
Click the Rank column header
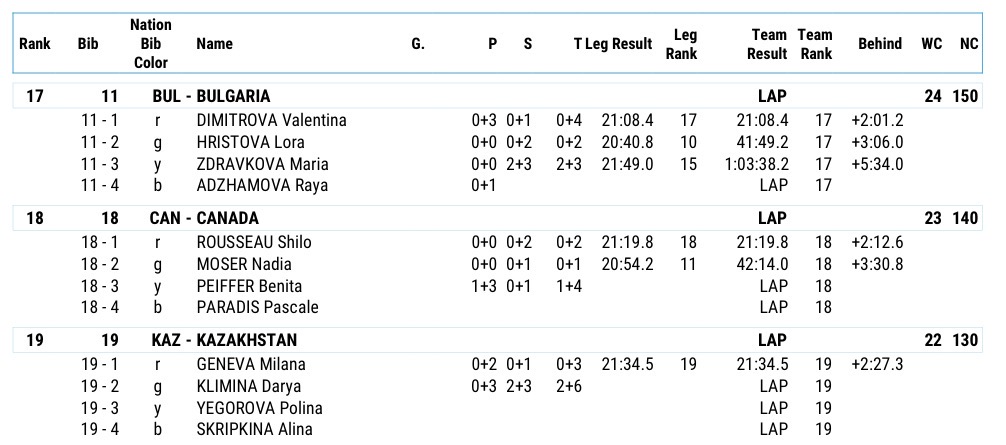[35, 44]
